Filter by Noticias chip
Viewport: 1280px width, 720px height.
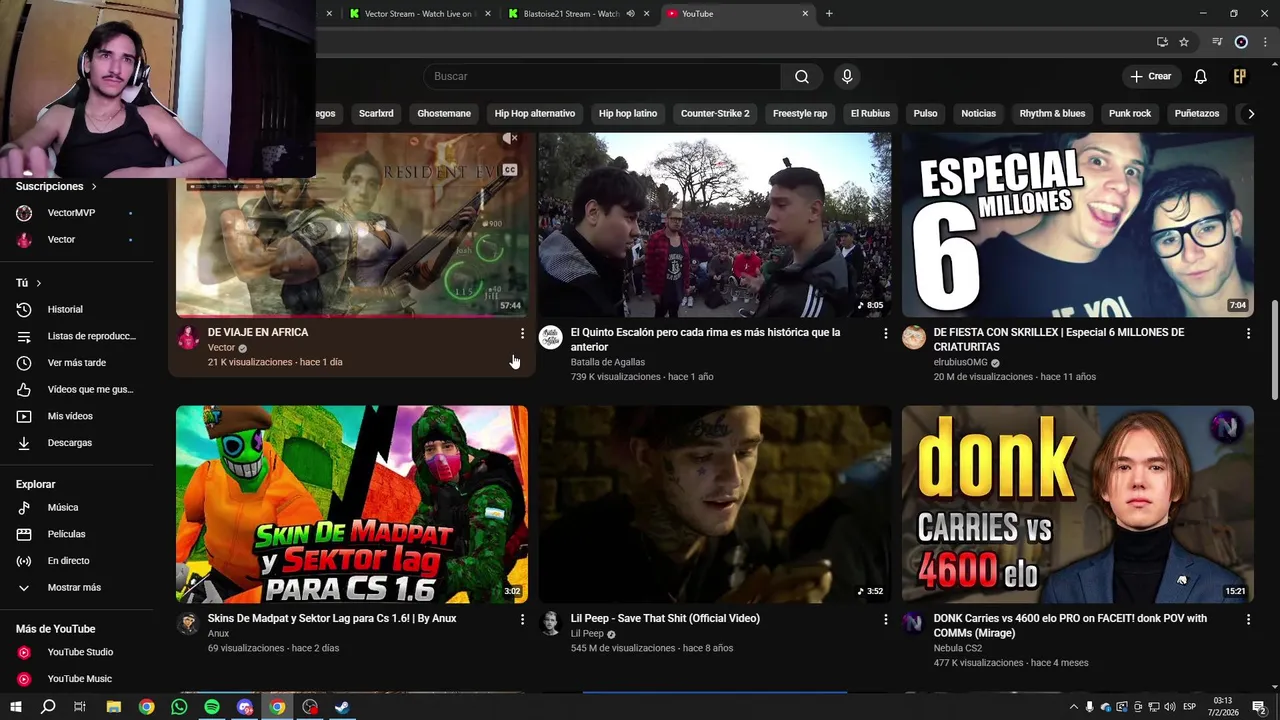(978, 114)
